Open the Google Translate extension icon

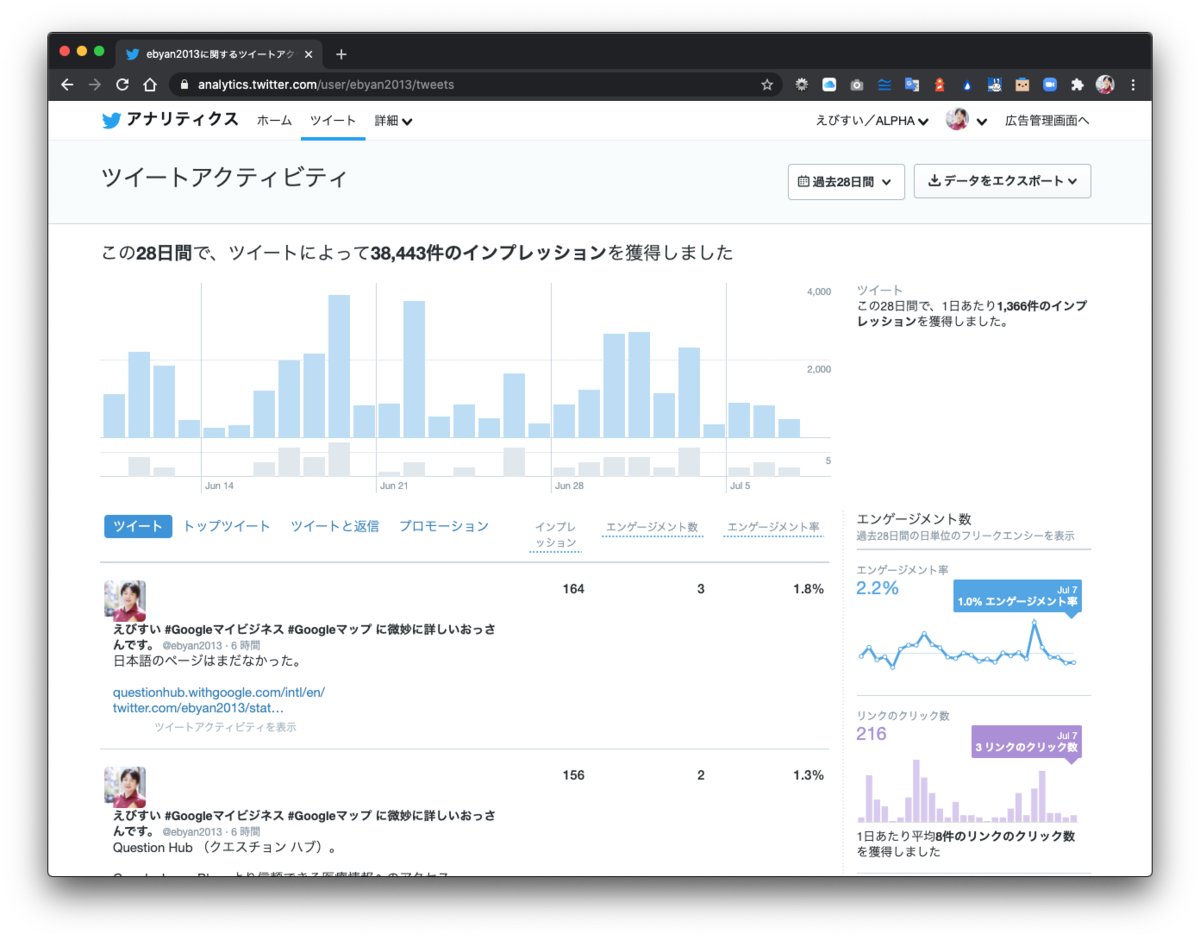(x=912, y=85)
